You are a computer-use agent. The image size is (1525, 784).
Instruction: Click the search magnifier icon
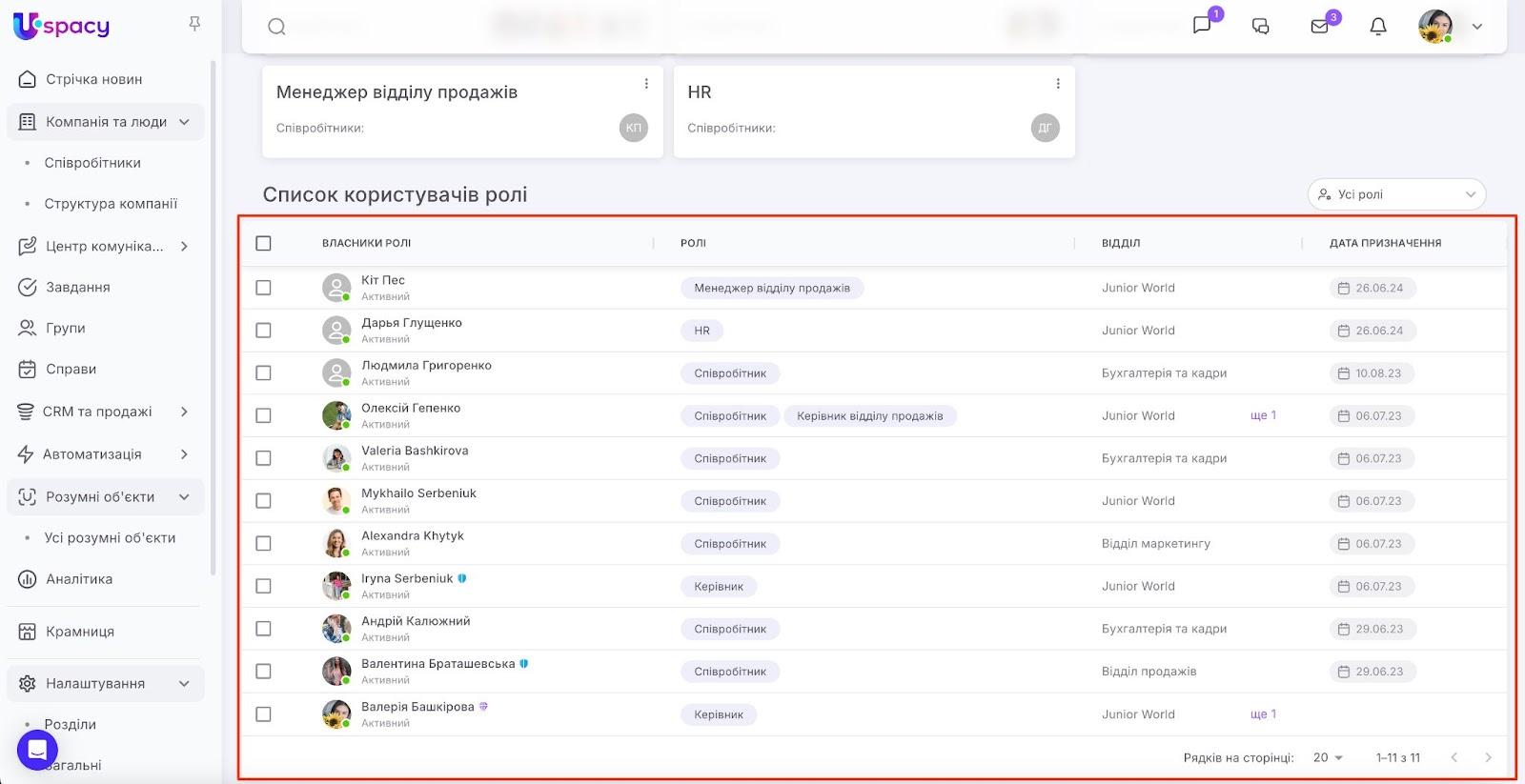pyautogui.click(x=276, y=27)
